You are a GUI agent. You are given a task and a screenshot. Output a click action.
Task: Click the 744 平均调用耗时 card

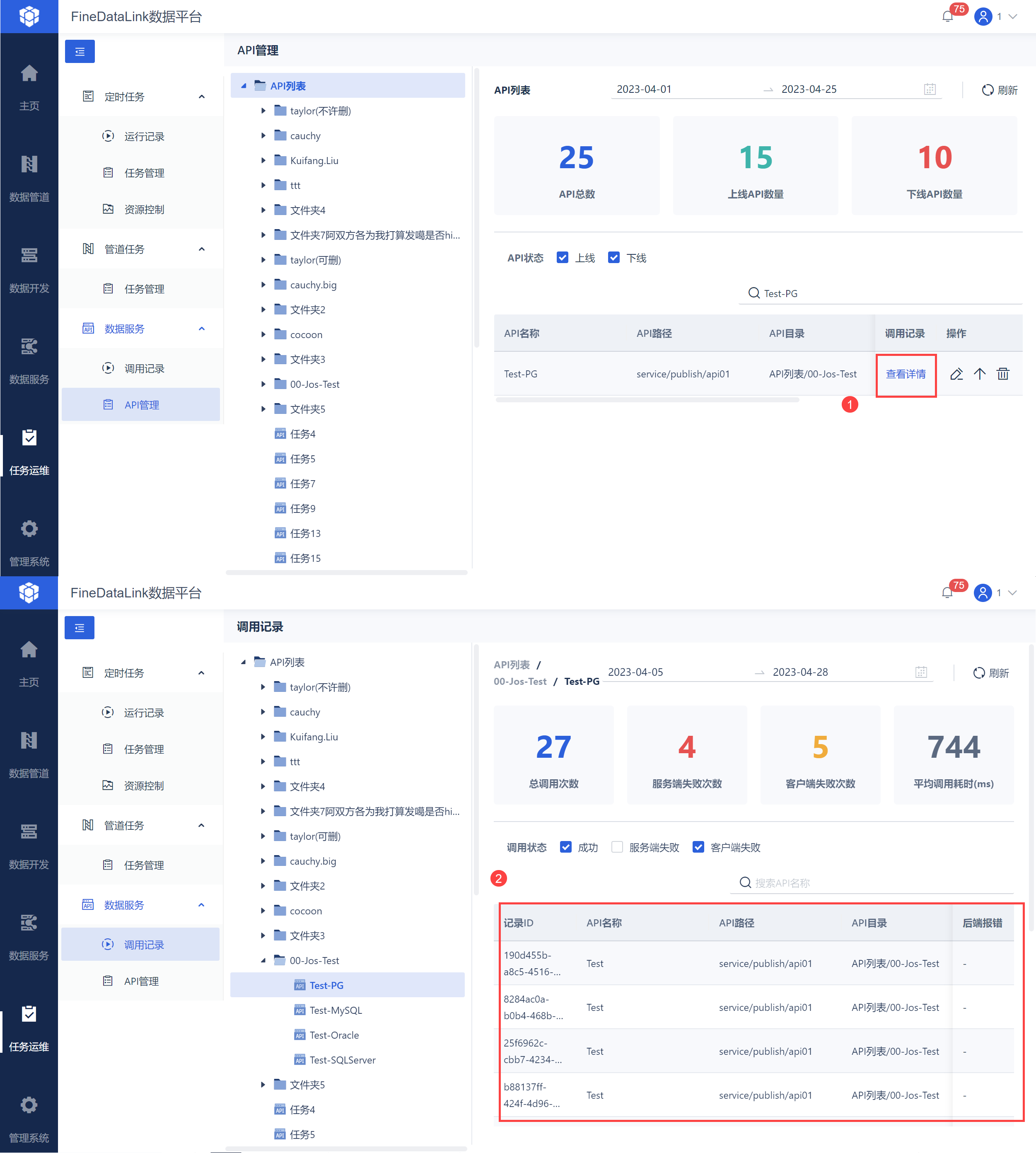[954, 754]
